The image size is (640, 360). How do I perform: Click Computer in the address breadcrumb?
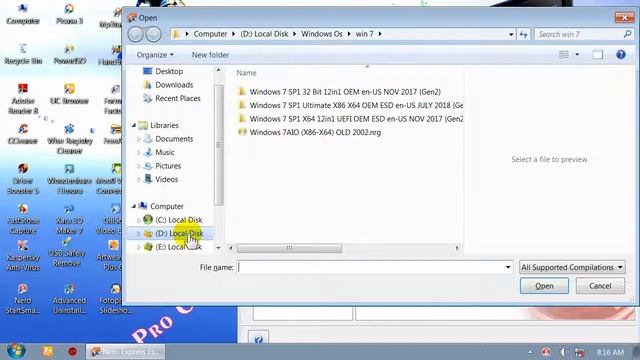210,34
